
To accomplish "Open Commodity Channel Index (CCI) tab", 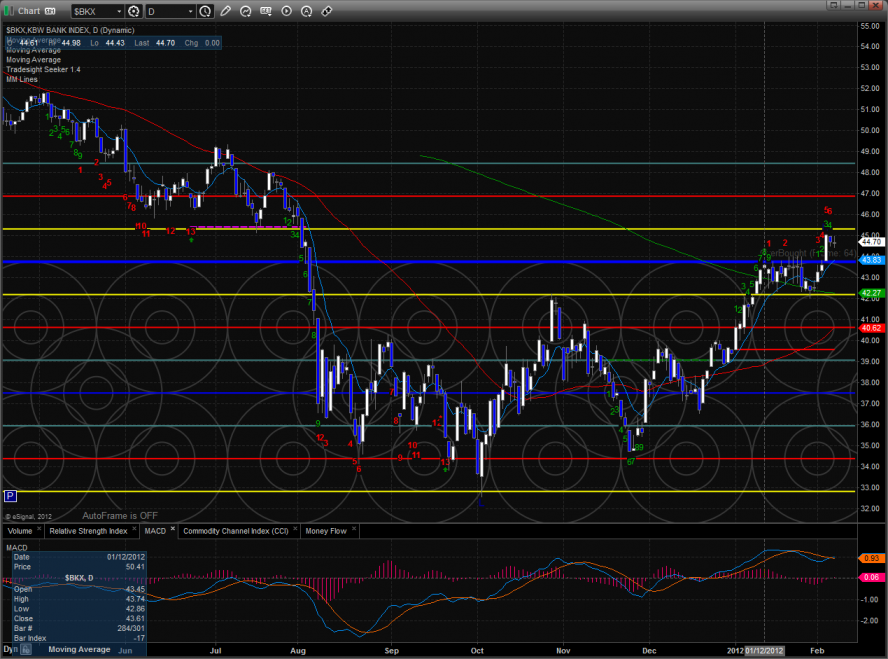I will [x=236, y=531].
